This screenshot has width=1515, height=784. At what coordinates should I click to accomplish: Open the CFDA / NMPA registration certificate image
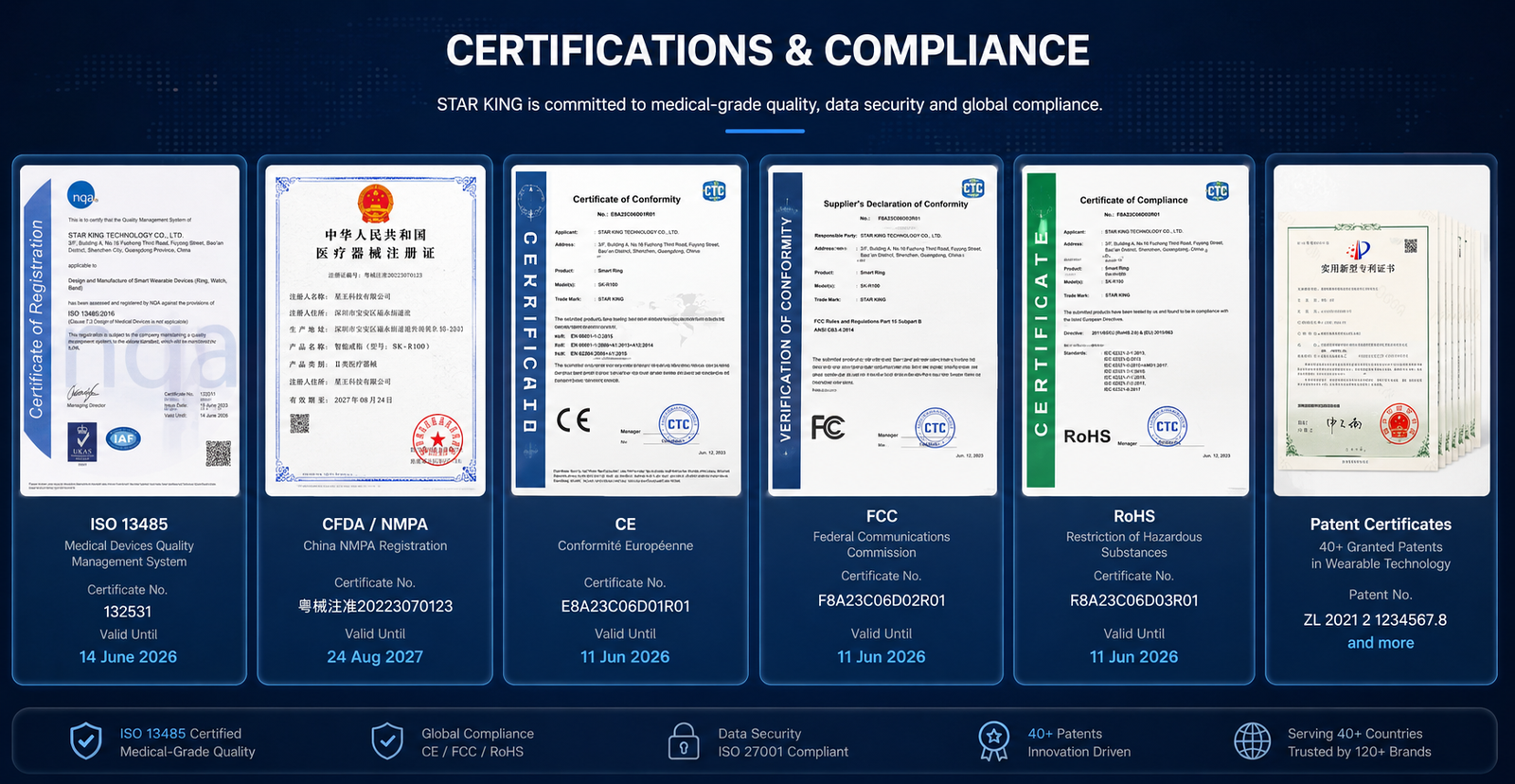(x=375, y=330)
